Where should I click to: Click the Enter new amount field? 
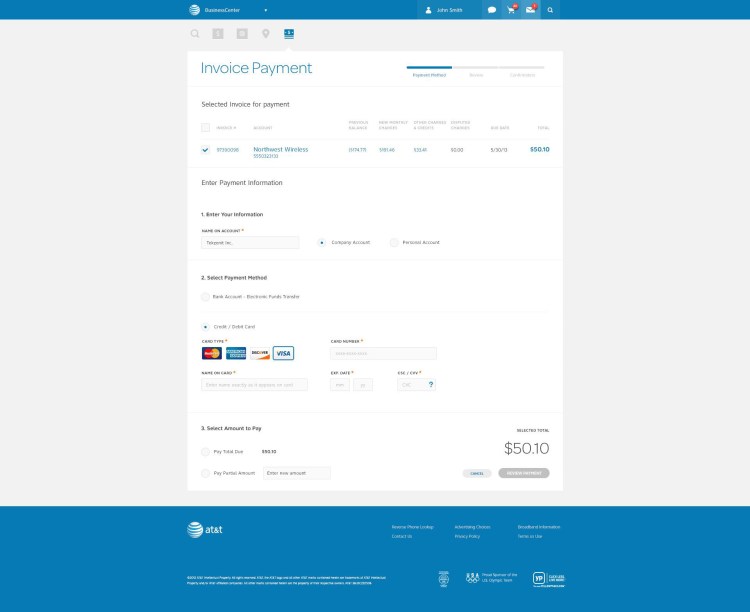pyautogui.click(x=297, y=473)
